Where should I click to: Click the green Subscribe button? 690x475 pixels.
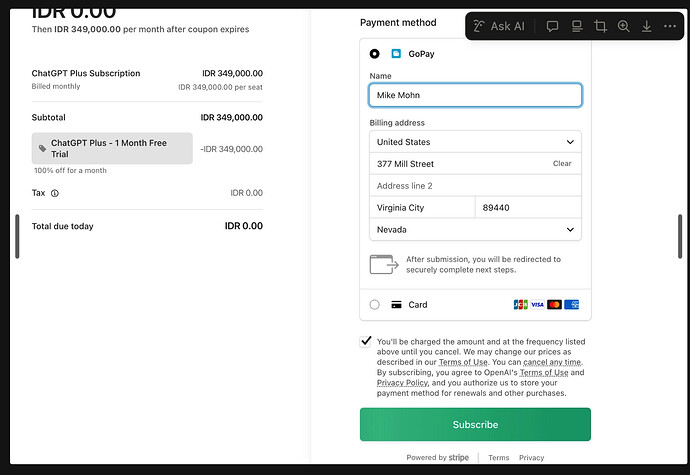(x=475, y=424)
